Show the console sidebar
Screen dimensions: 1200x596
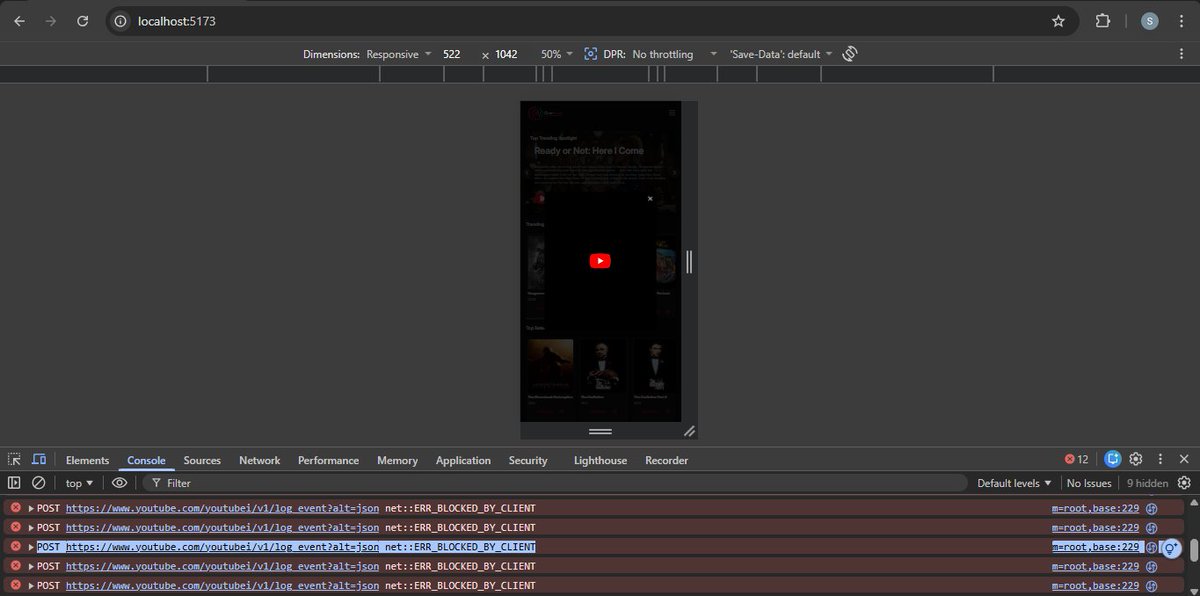(x=14, y=483)
